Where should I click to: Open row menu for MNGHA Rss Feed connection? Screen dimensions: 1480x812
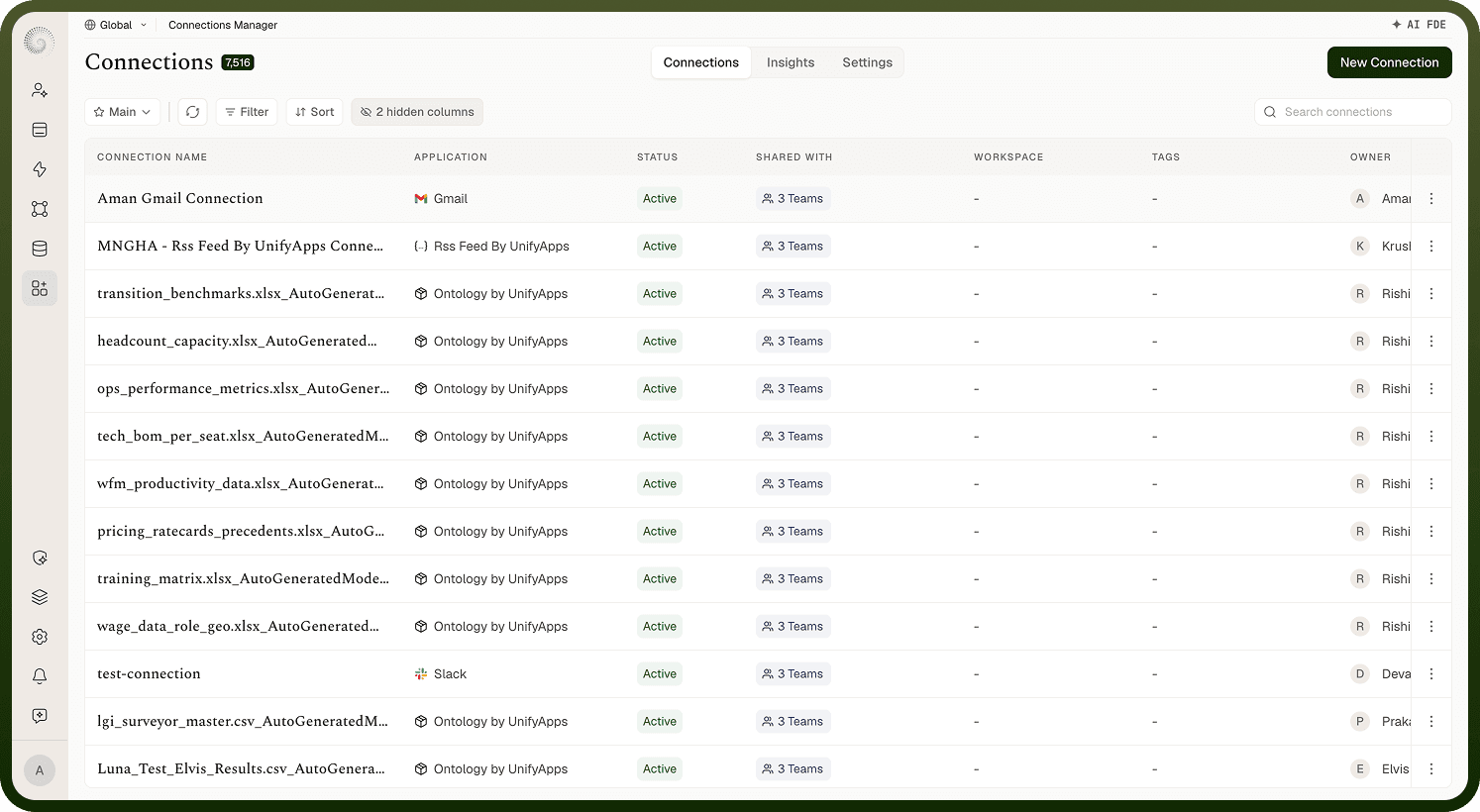(1431, 247)
